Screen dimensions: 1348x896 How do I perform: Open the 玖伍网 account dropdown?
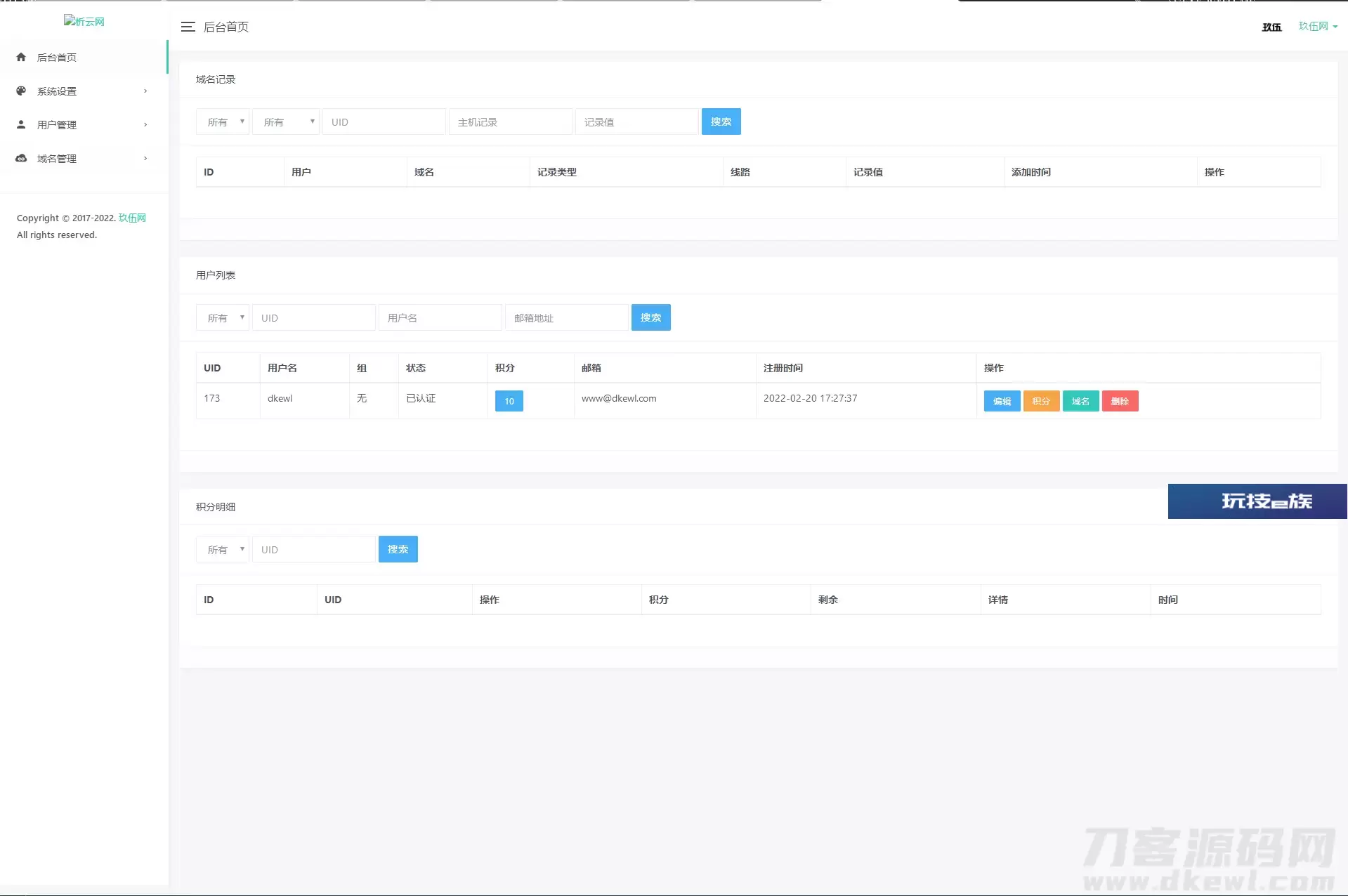pos(1318,26)
